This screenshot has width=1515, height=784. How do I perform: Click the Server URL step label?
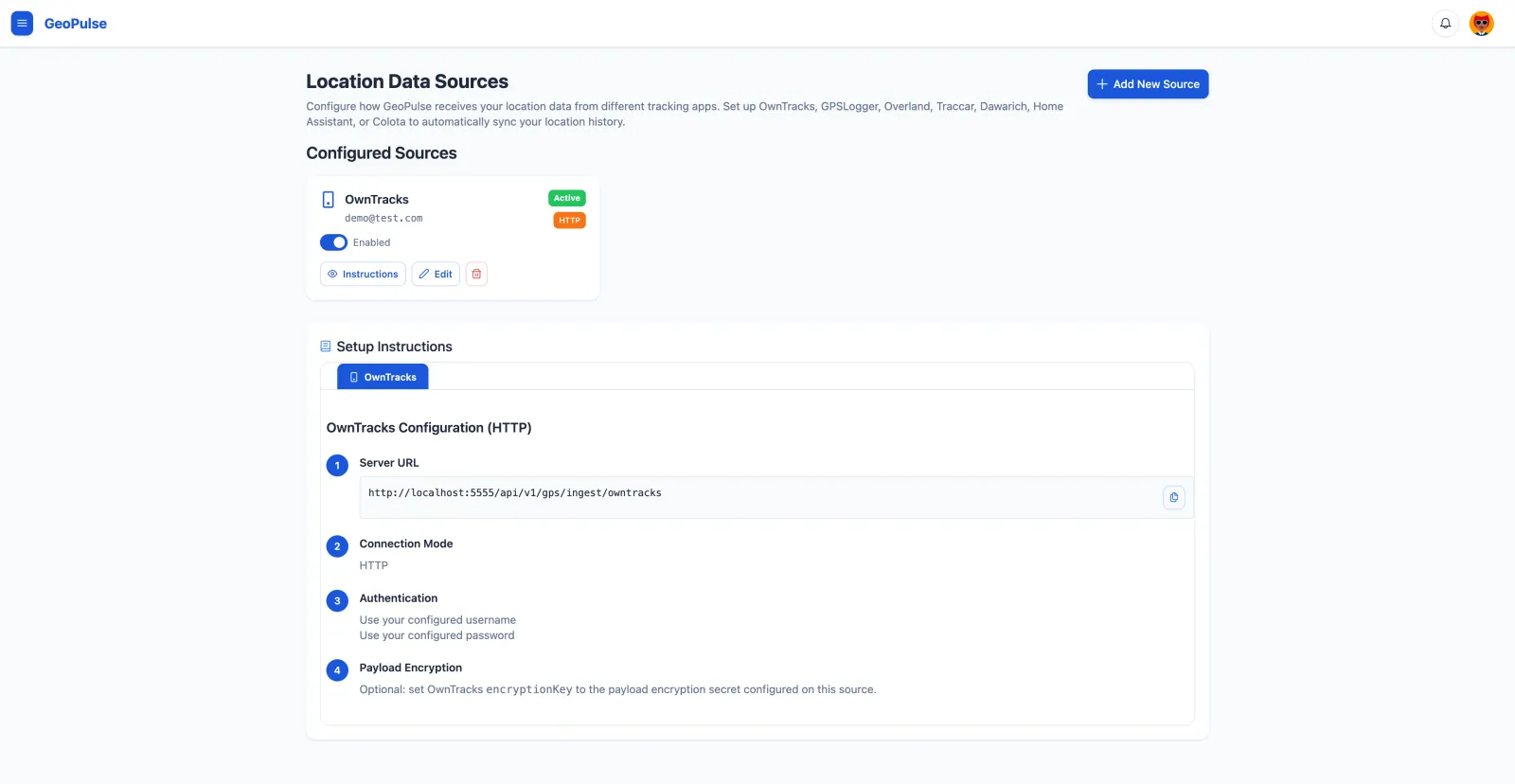(389, 463)
